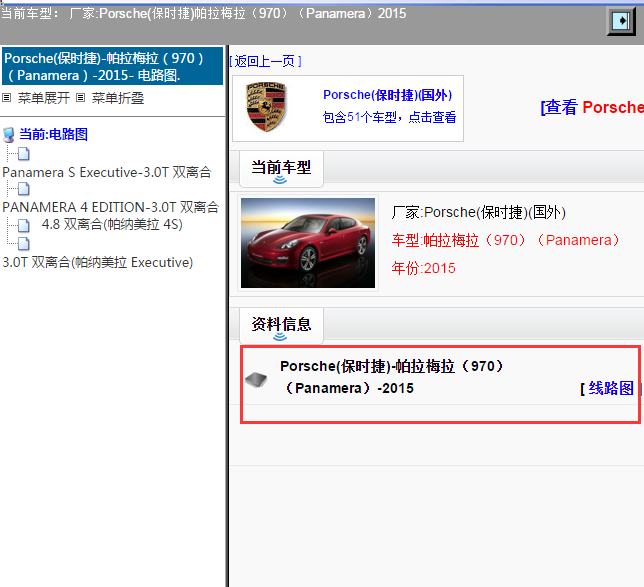Select PANAMERA 4 EDITION-3.0T 双离合 item
644x587 pixels.
point(110,207)
